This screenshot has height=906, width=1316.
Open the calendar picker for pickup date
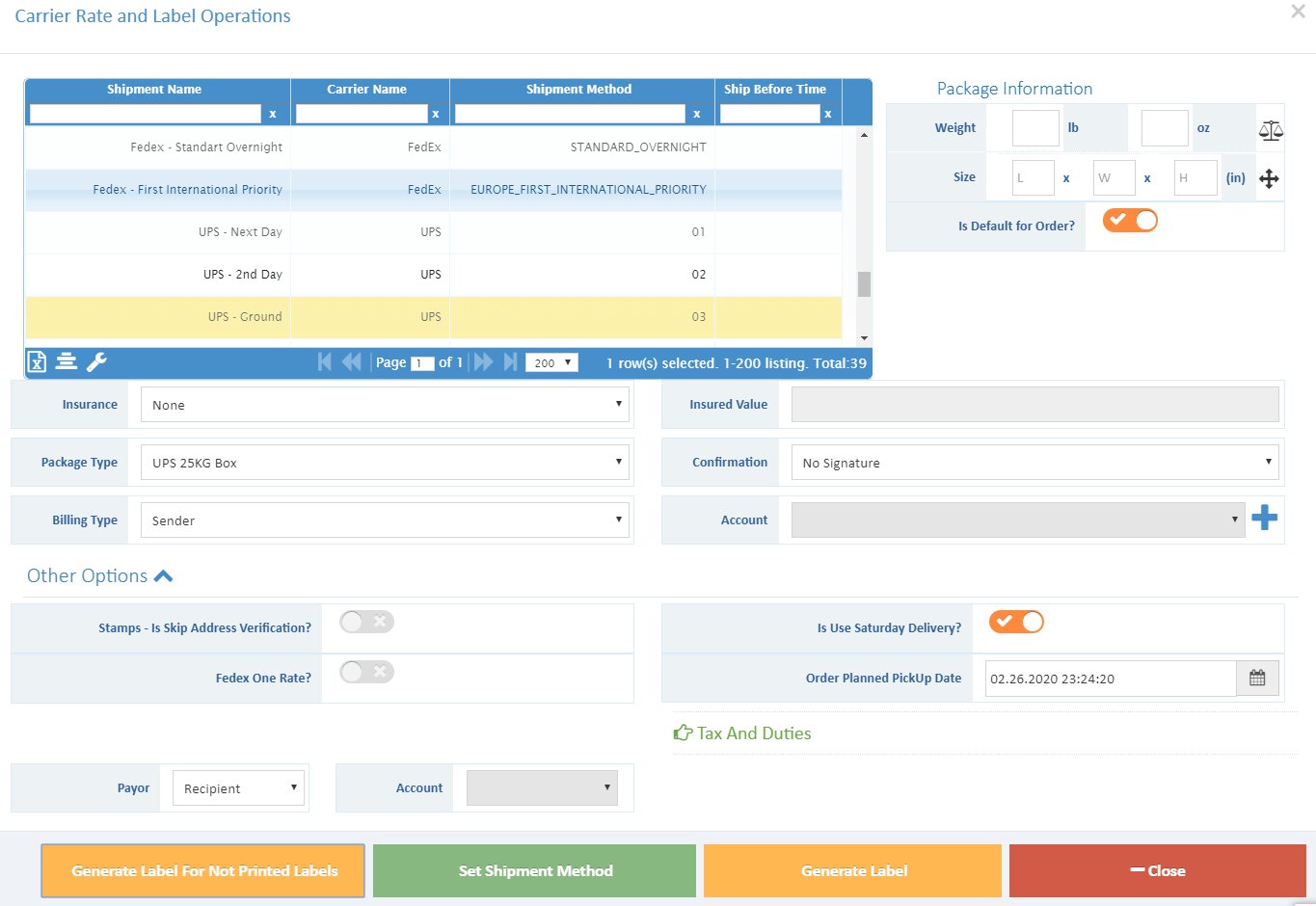(1257, 679)
